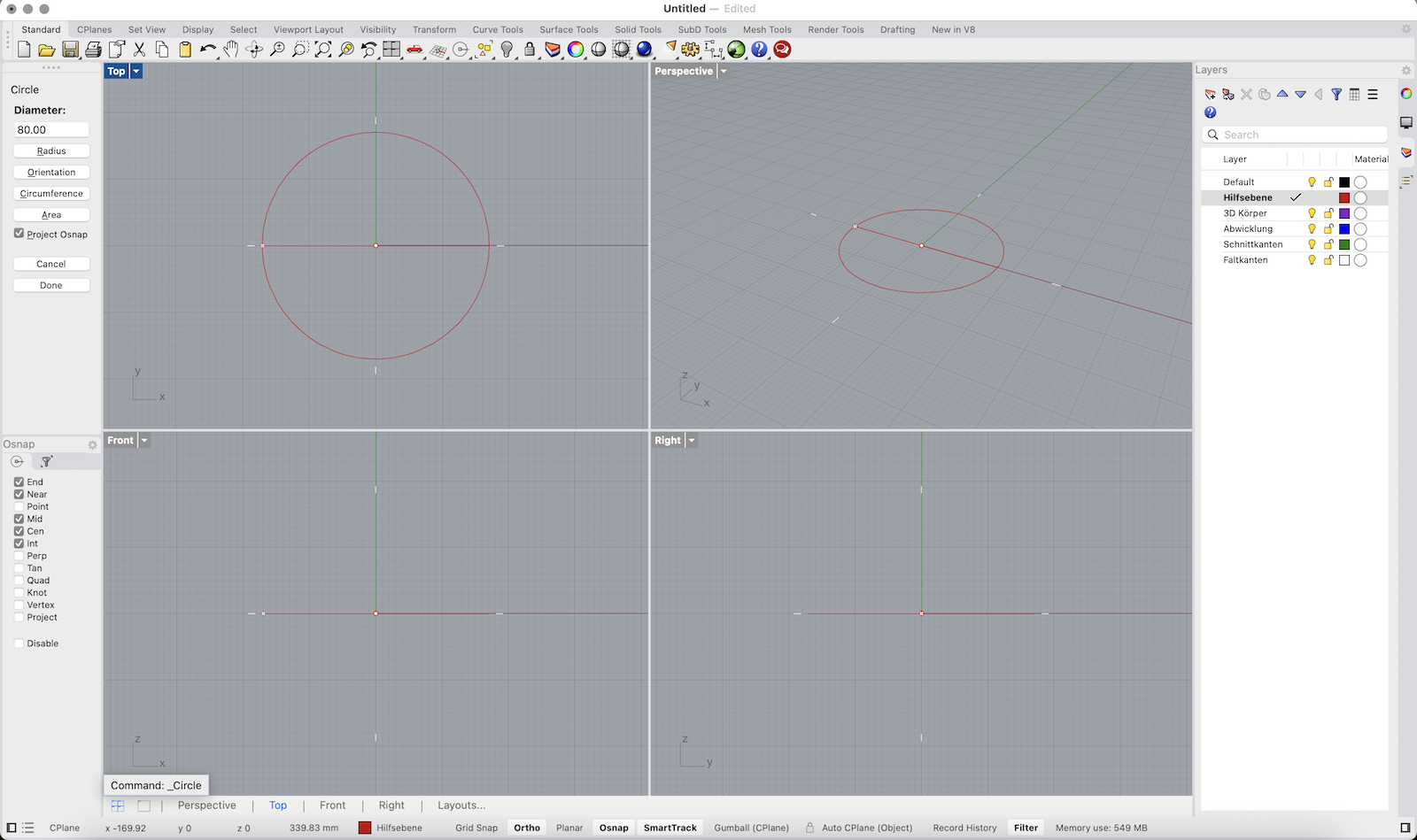Image resolution: width=1417 pixels, height=840 pixels.
Task: Click the scissors Cut icon
Action: [139, 50]
